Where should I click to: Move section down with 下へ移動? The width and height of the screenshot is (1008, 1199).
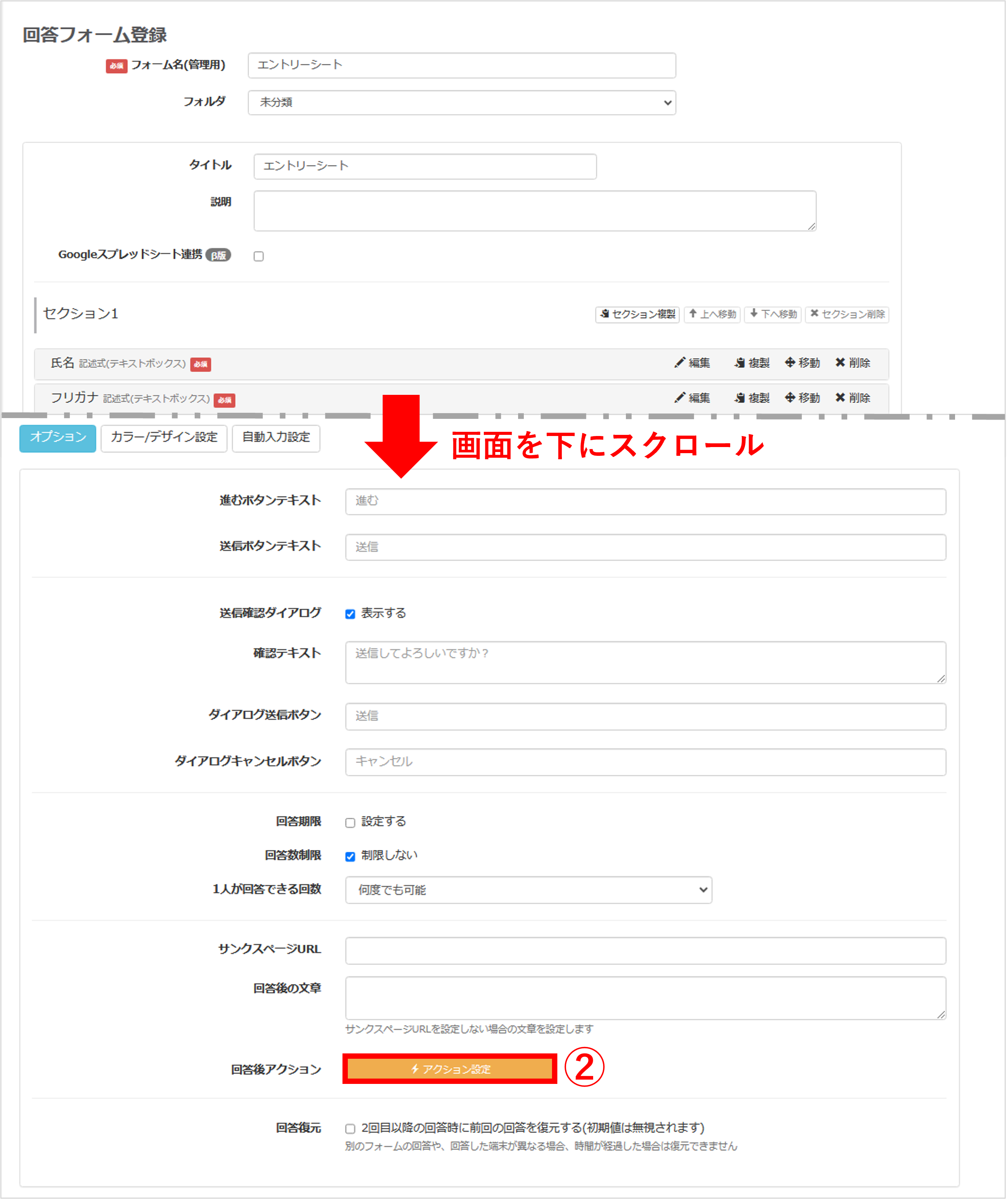773,314
